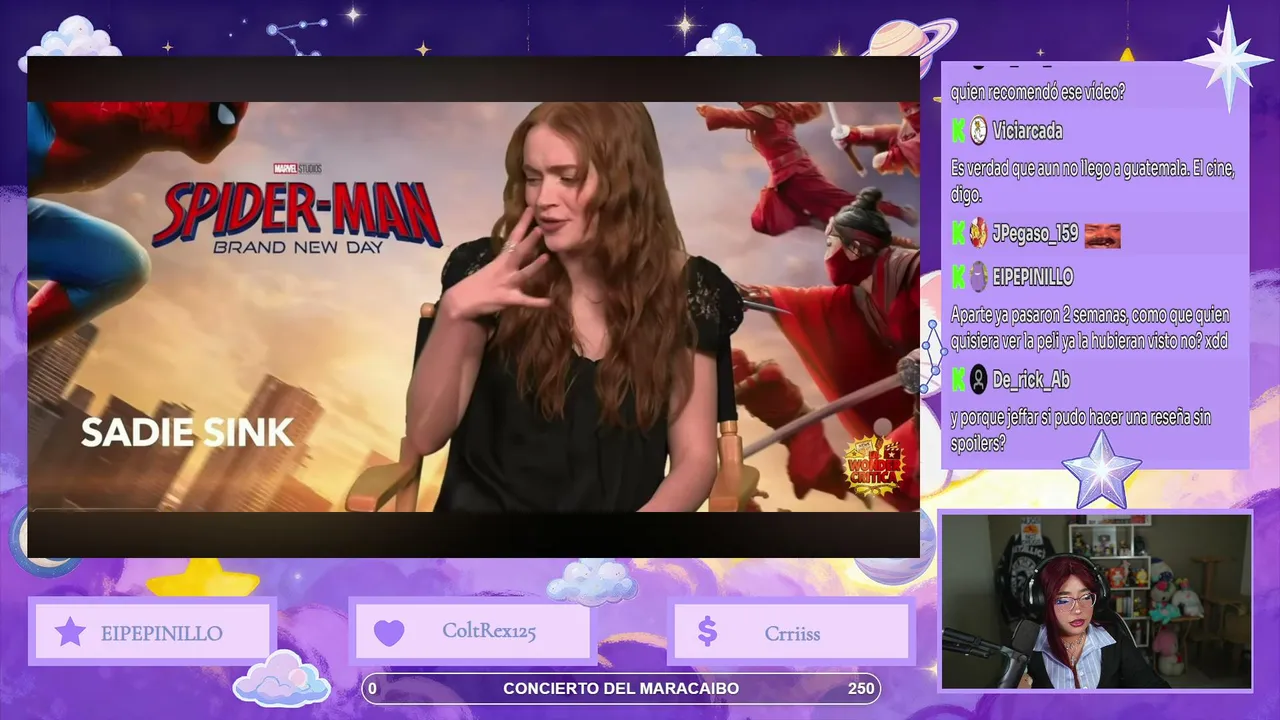The image size is (1280, 720).
Task: Click the heart icon beside ColtRex125
Action: [x=389, y=632]
